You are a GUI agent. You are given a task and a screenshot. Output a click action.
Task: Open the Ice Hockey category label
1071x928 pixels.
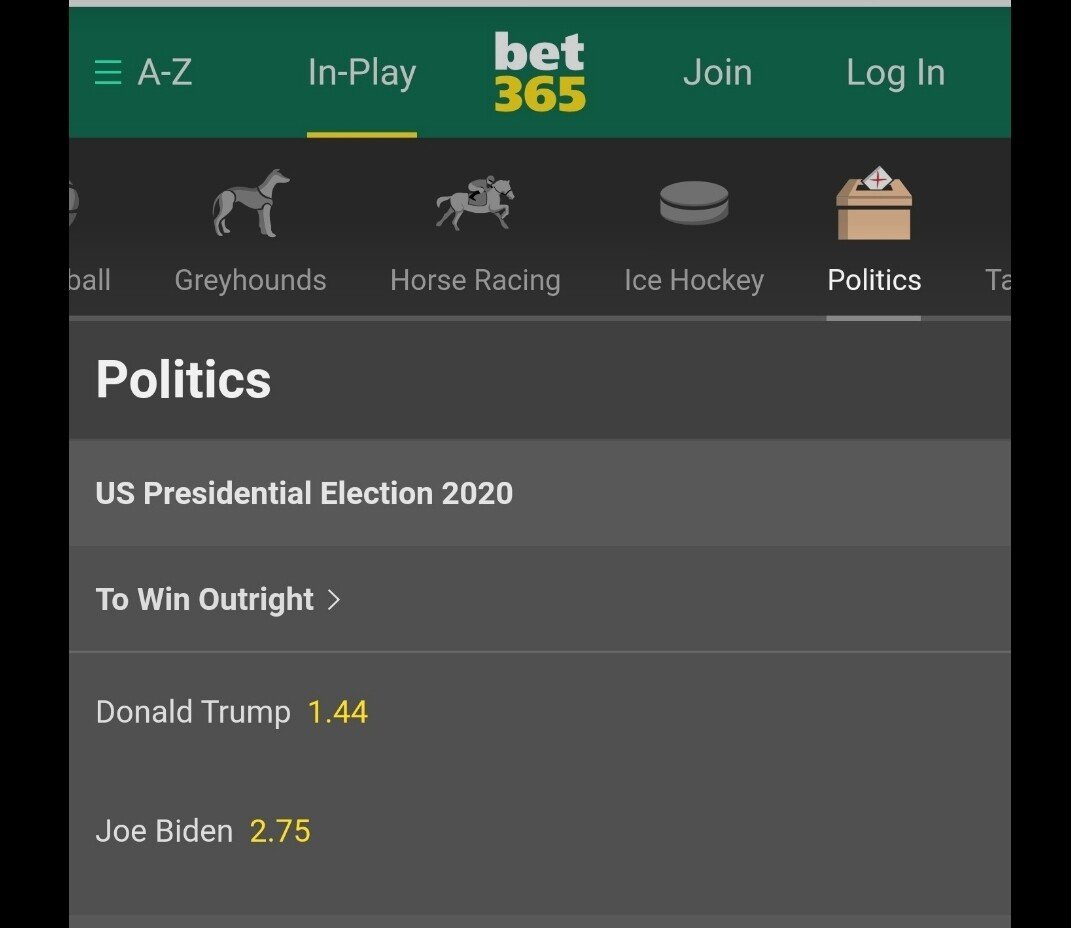pos(694,280)
